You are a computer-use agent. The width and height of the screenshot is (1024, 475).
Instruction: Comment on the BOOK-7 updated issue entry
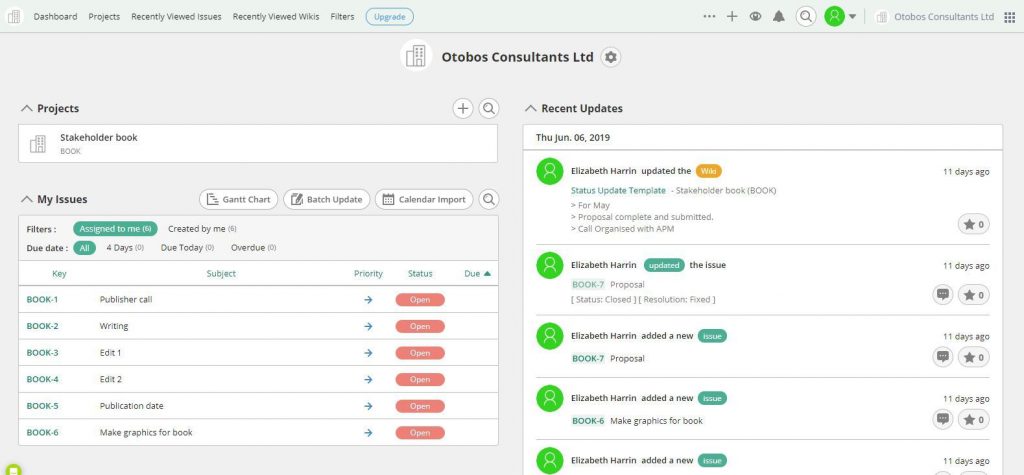click(942, 295)
